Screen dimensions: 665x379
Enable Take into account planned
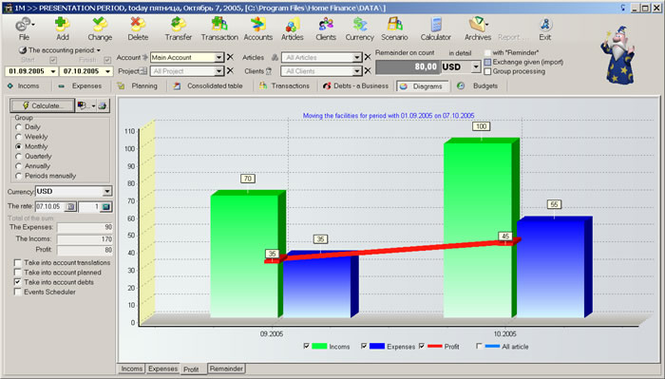pyautogui.click(x=17, y=272)
